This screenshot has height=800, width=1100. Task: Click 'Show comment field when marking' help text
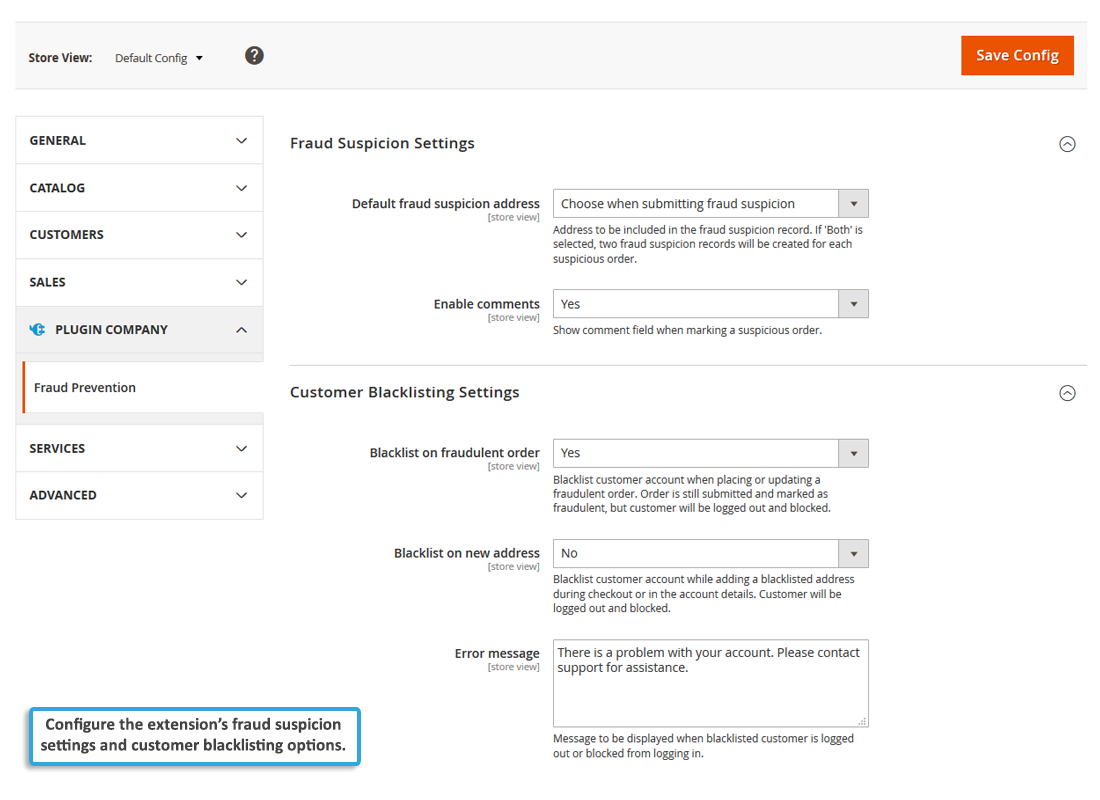click(x=687, y=331)
